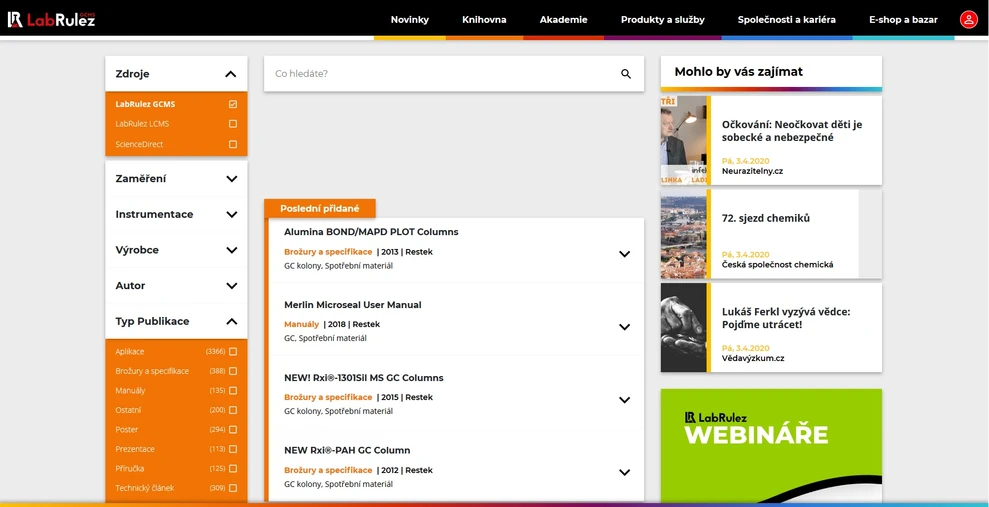Check the Aplikace publication type box
The width and height of the screenshot is (989, 507).
point(233,352)
